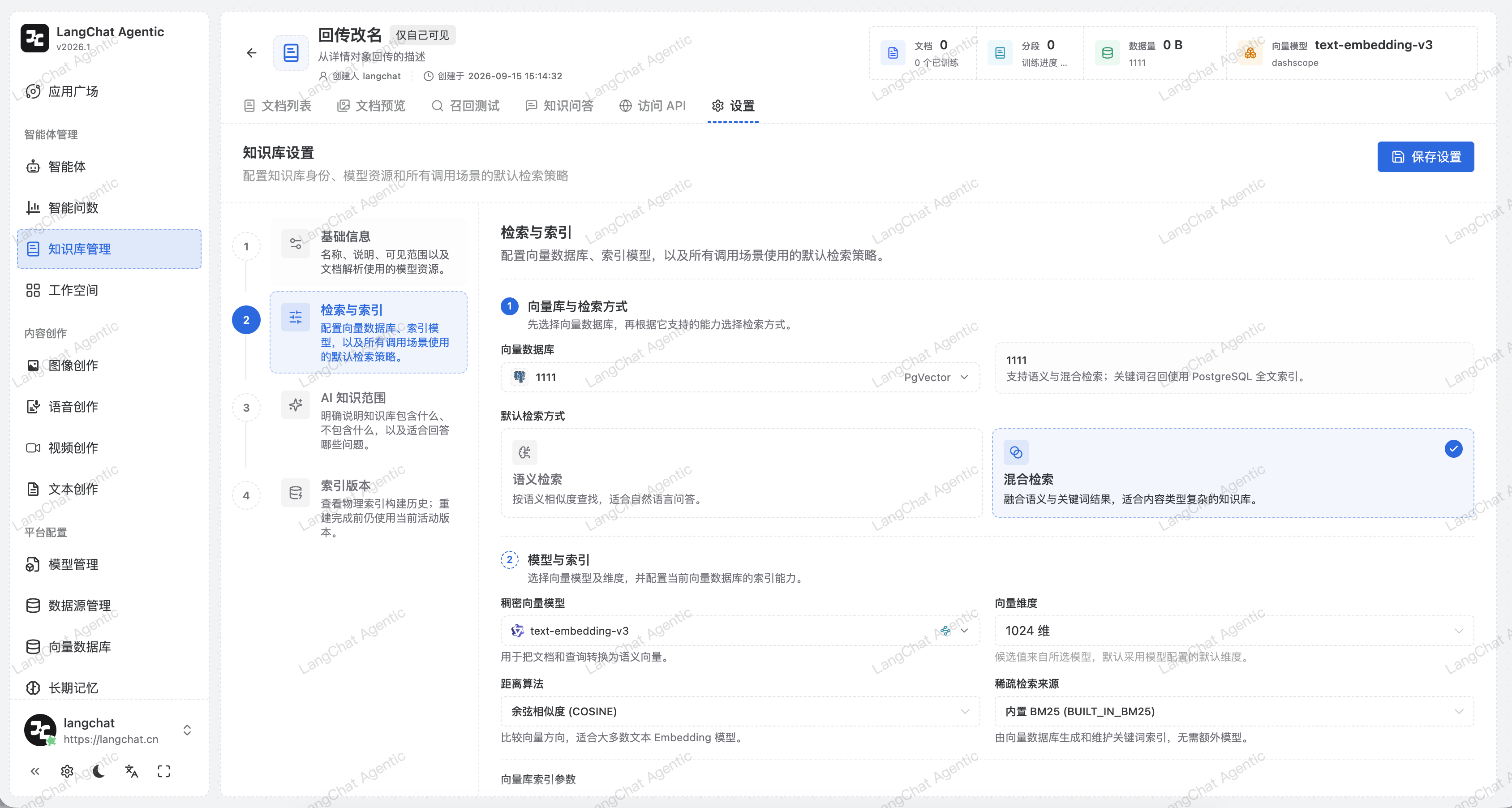Go to step 基础信息
This screenshot has height=808, width=1512.
[369, 252]
